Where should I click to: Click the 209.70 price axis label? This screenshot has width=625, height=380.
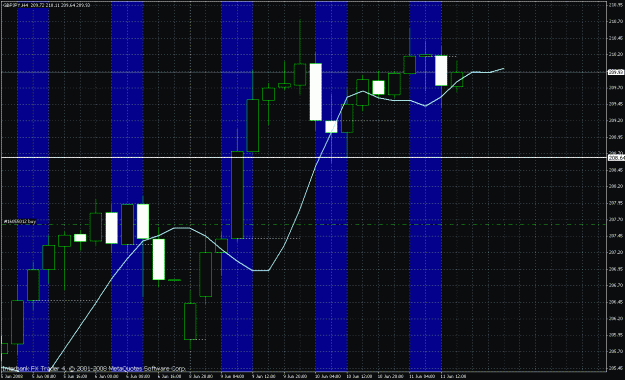point(616,87)
